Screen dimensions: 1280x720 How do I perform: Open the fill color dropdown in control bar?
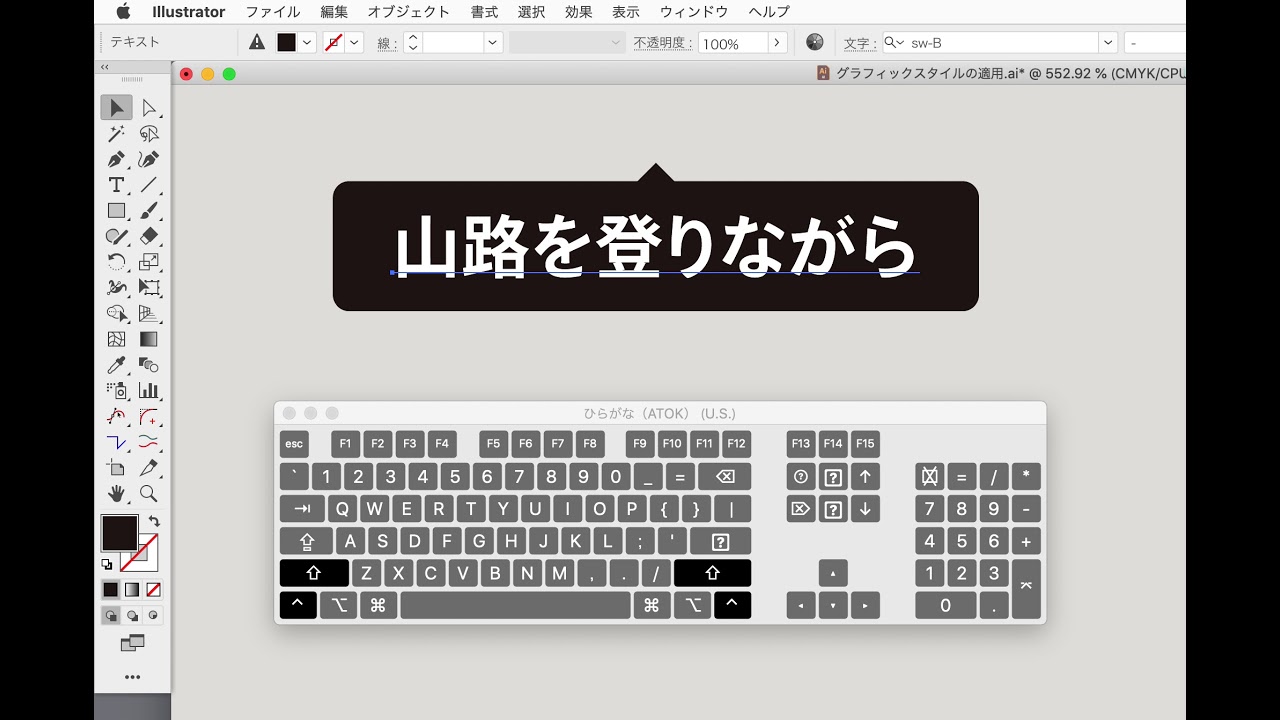pyautogui.click(x=307, y=43)
